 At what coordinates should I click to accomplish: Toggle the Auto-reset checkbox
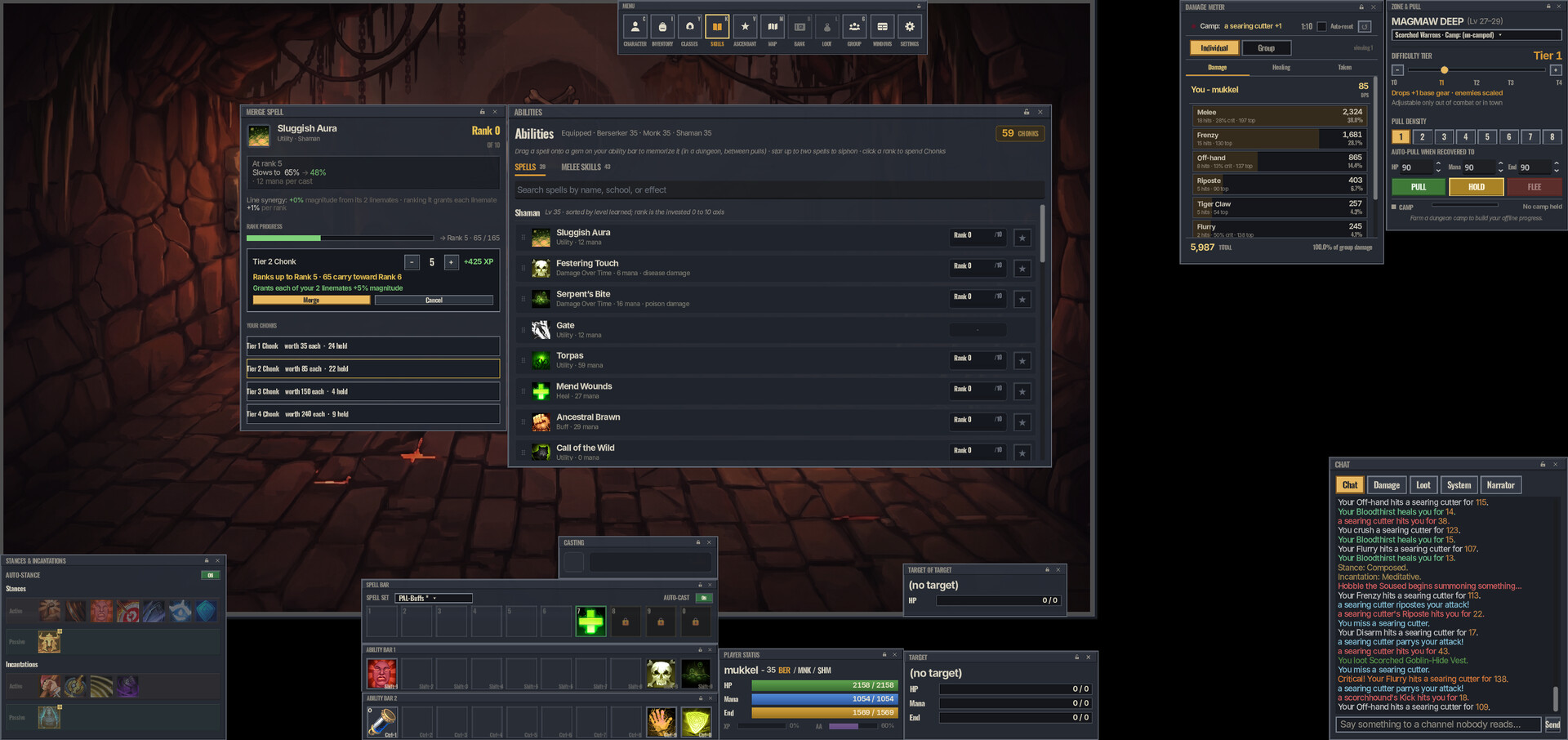coord(1321,26)
